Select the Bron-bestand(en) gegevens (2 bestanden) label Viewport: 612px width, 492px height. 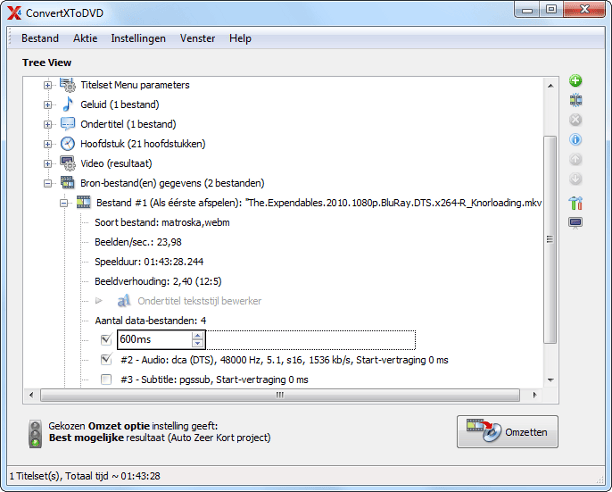(x=172, y=183)
